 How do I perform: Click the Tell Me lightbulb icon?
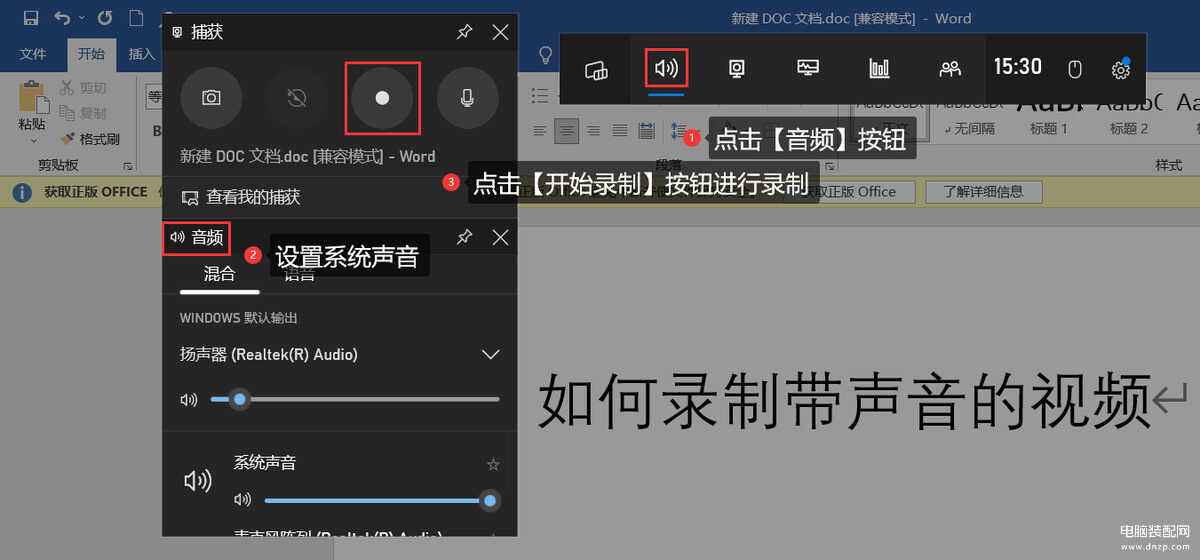click(x=546, y=54)
